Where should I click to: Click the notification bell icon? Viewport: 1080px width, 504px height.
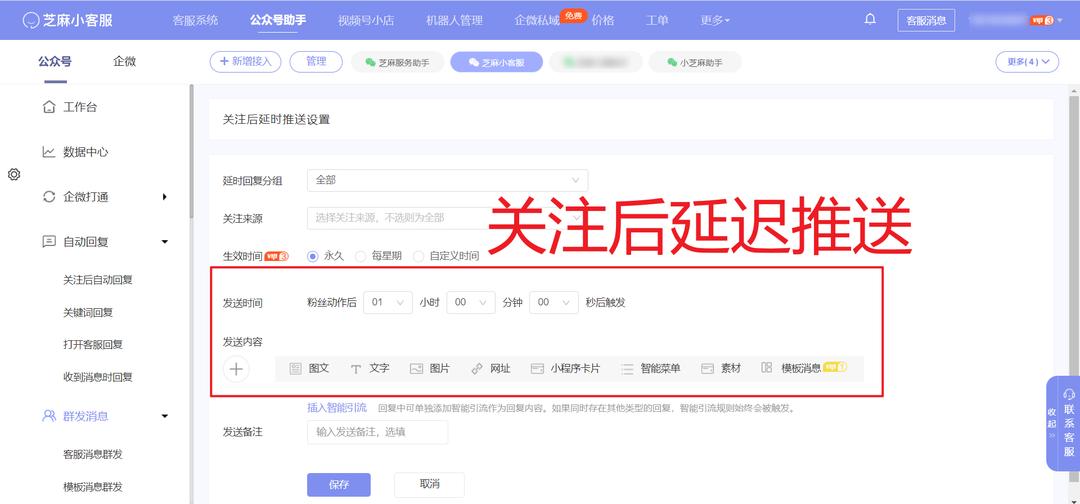tap(870, 19)
